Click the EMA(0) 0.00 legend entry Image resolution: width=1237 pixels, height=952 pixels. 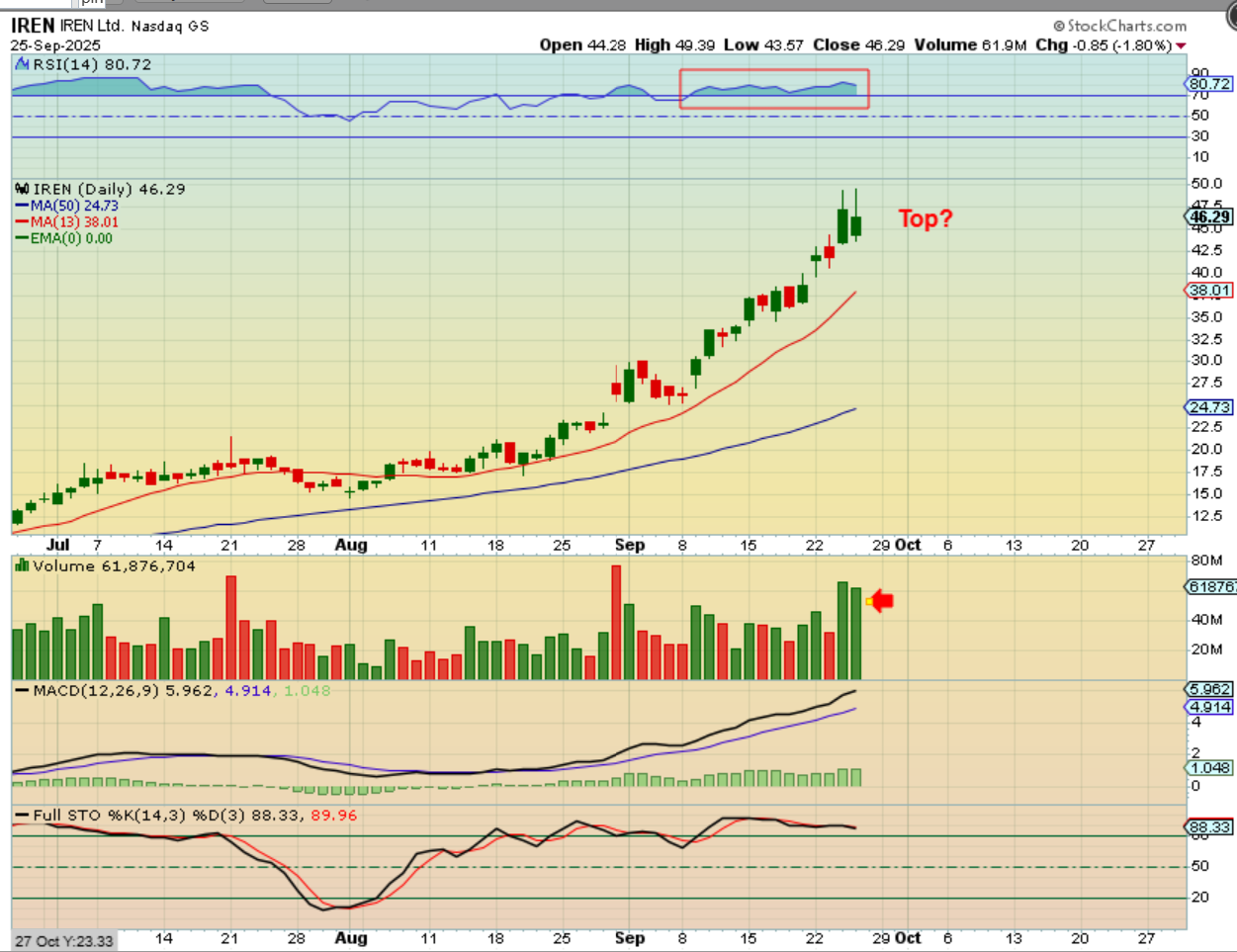tap(71, 238)
